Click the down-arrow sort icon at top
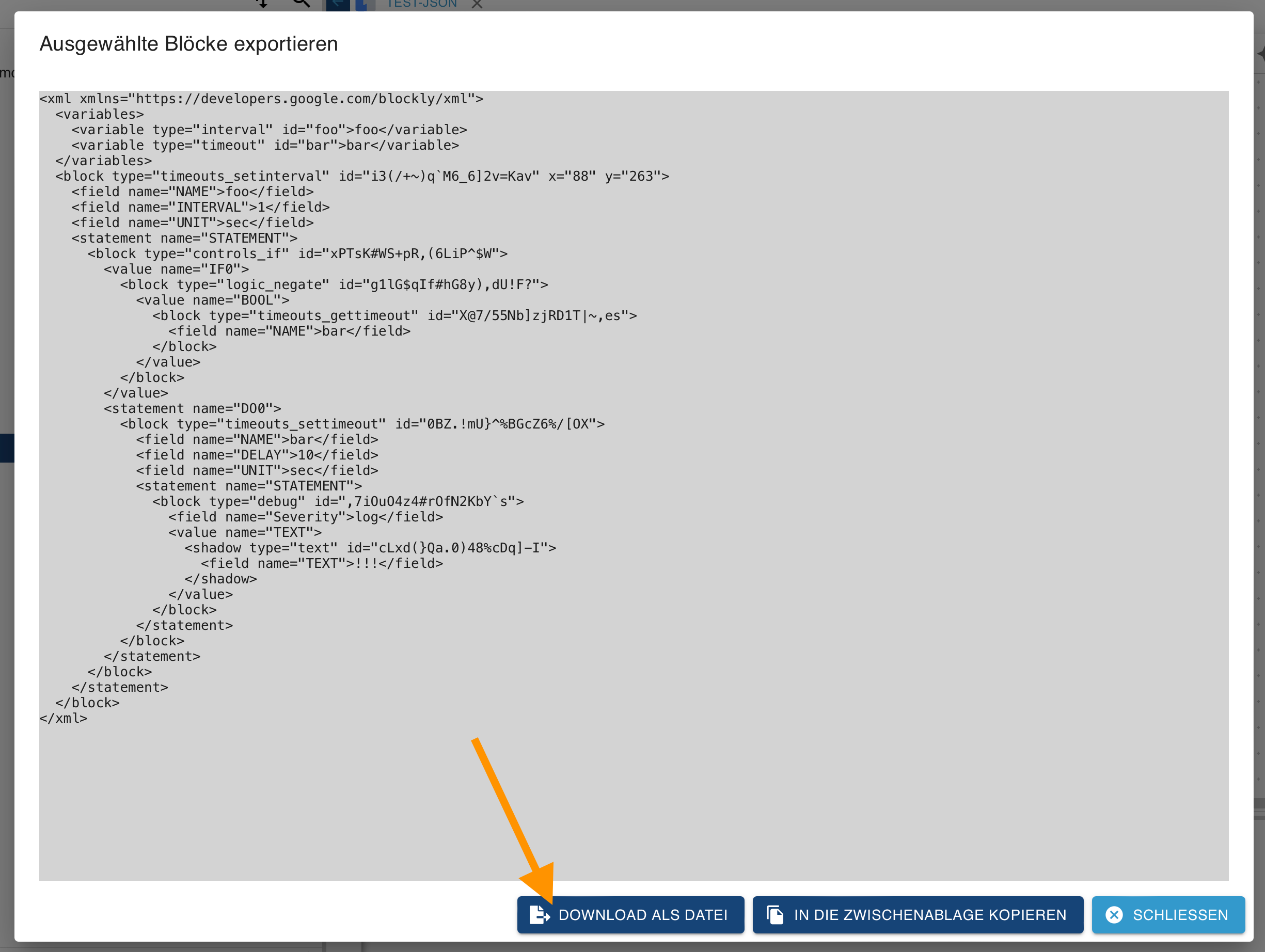Viewport: 1265px width, 952px height. 262,4
